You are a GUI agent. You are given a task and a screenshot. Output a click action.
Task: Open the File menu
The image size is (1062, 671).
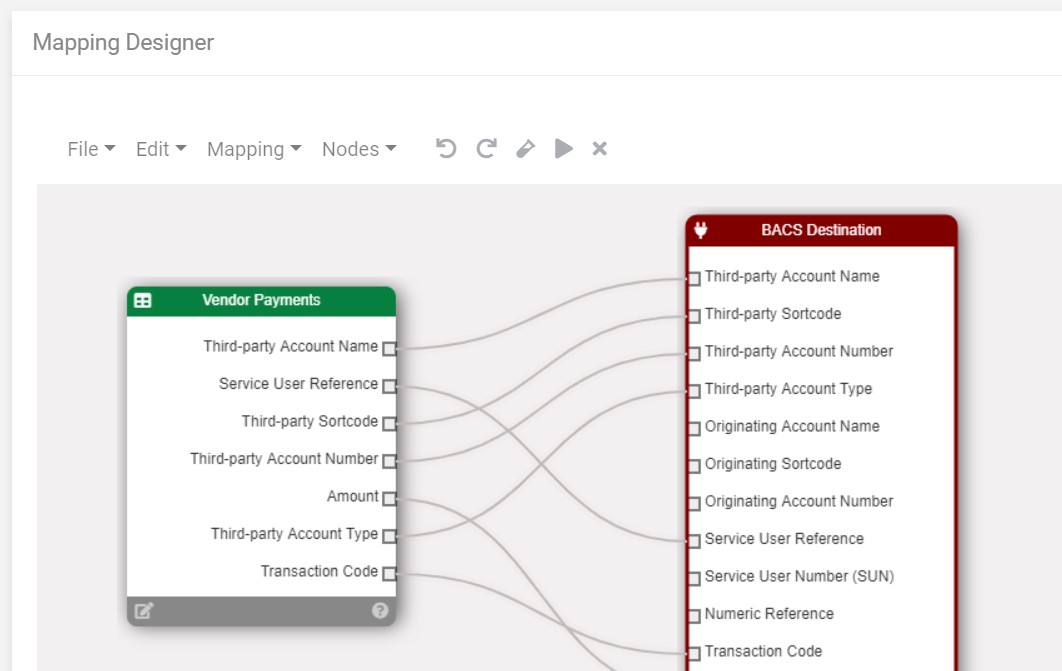(91, 149)
